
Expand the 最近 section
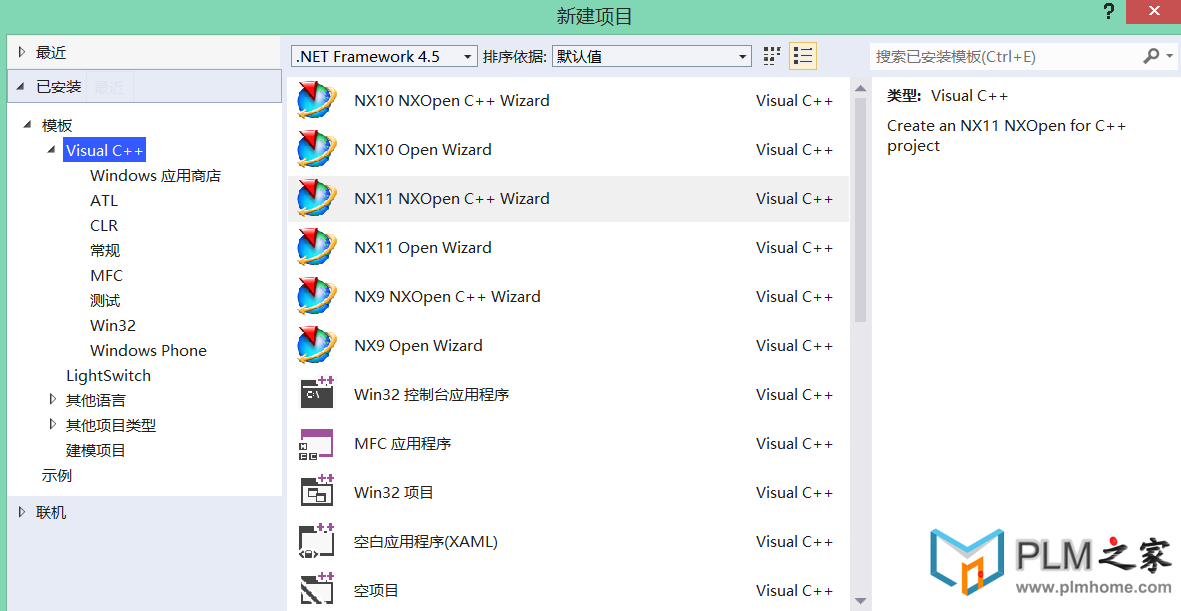(22, 52)
